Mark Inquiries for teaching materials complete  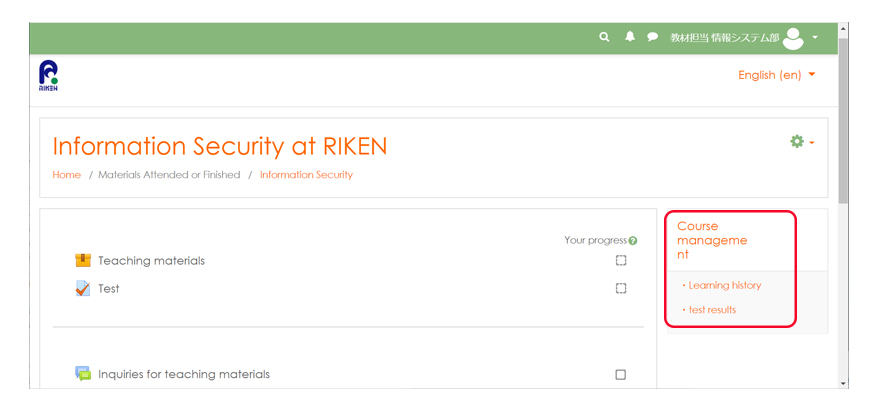tap(621, 375)
